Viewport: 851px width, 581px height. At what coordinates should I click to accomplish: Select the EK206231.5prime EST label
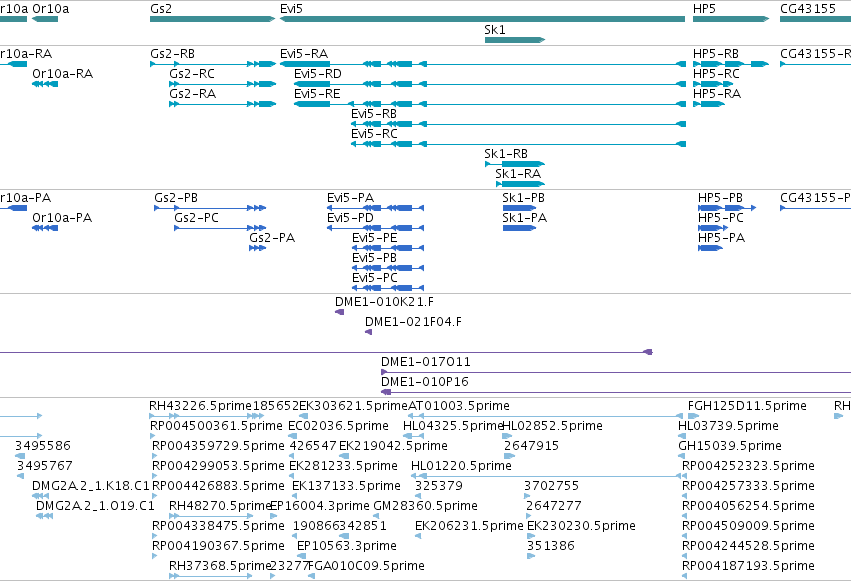point(469,527)
